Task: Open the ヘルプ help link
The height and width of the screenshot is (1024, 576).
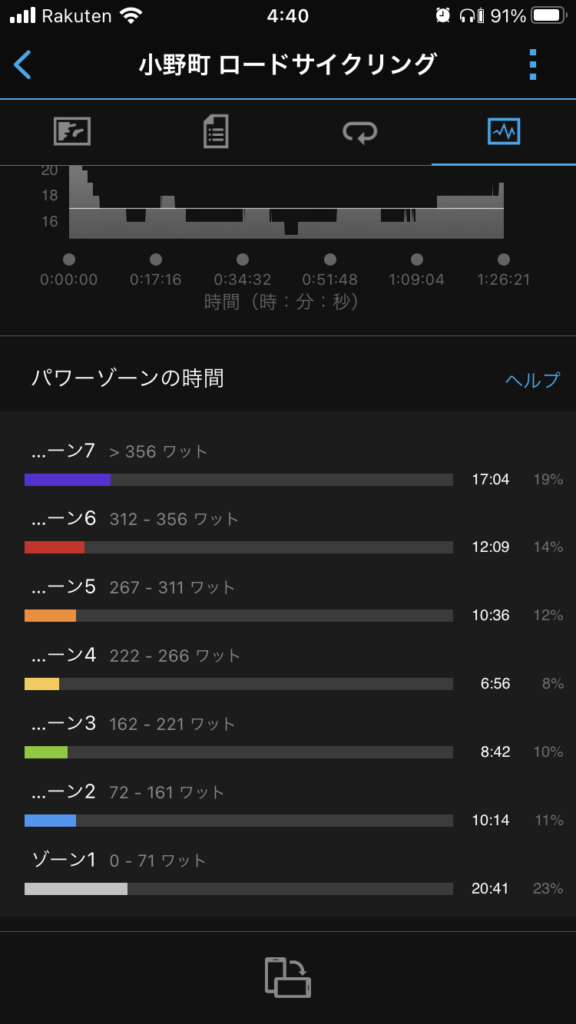Action: click(x=532, y=379)
